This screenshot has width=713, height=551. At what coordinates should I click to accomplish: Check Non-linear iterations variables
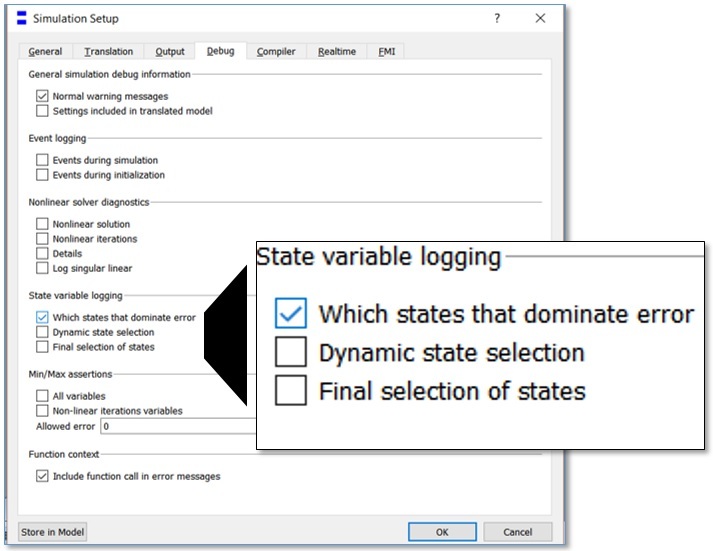click(x=42, y=411)
